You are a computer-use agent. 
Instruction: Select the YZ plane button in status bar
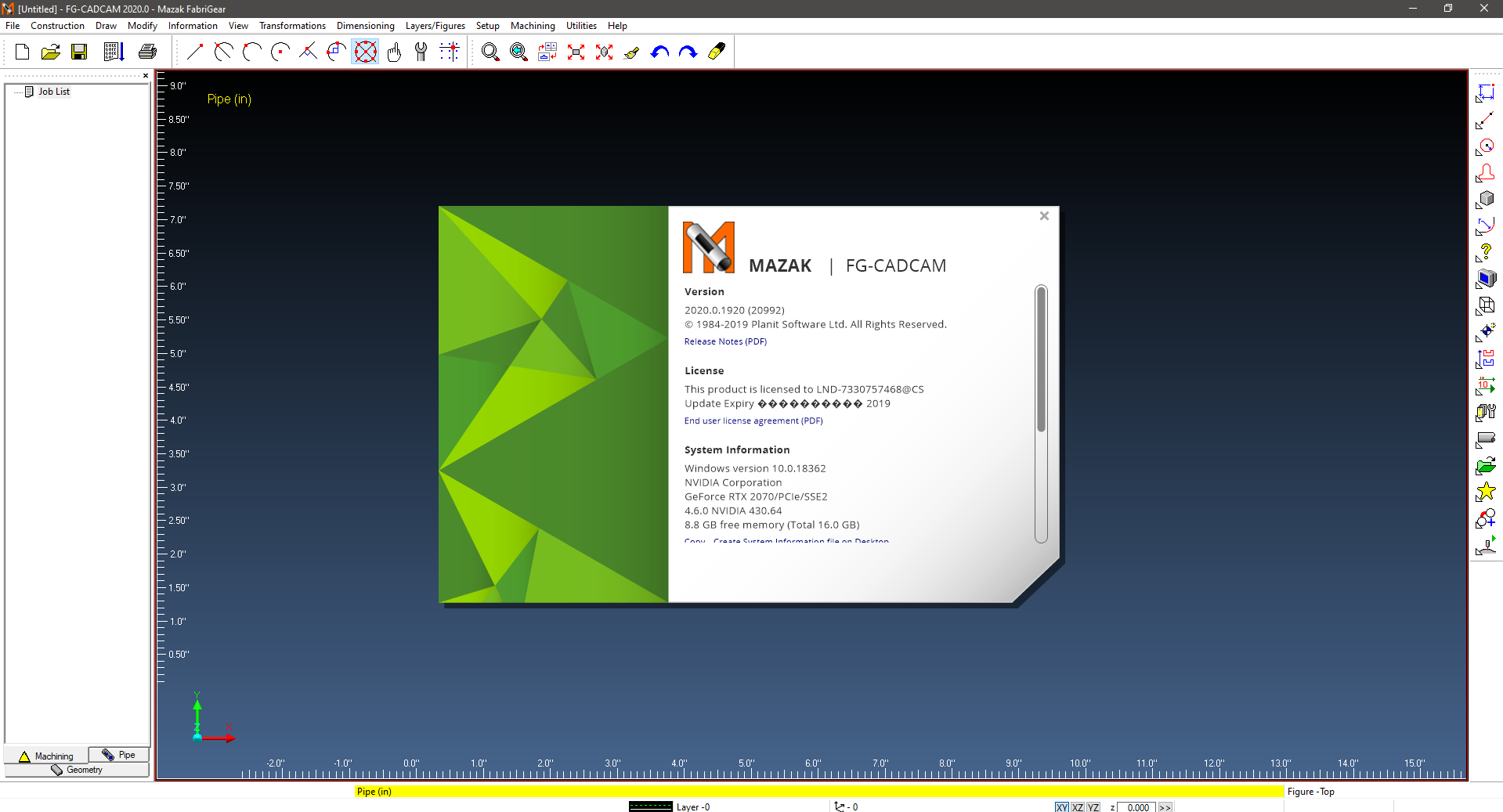[x=1093, y=807]
